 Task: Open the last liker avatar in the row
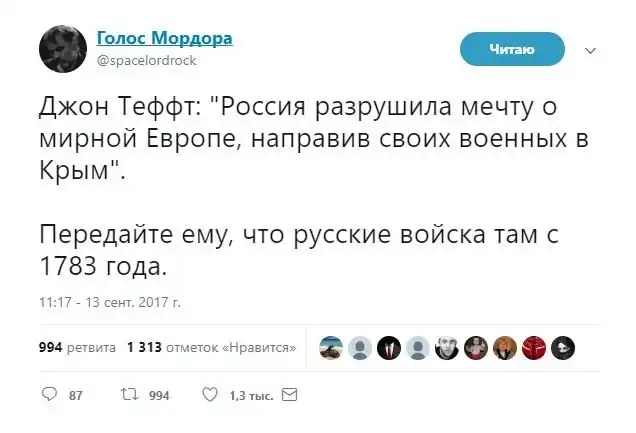click(x=564, y=348)
